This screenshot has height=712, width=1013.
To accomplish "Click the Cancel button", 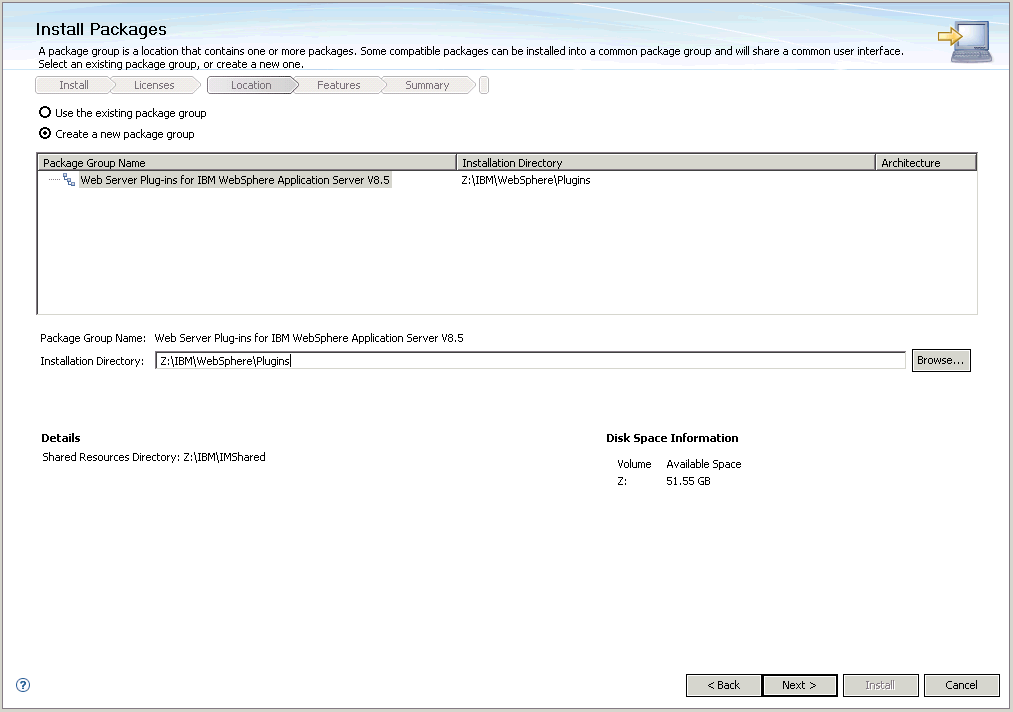I will click(961, 685).
